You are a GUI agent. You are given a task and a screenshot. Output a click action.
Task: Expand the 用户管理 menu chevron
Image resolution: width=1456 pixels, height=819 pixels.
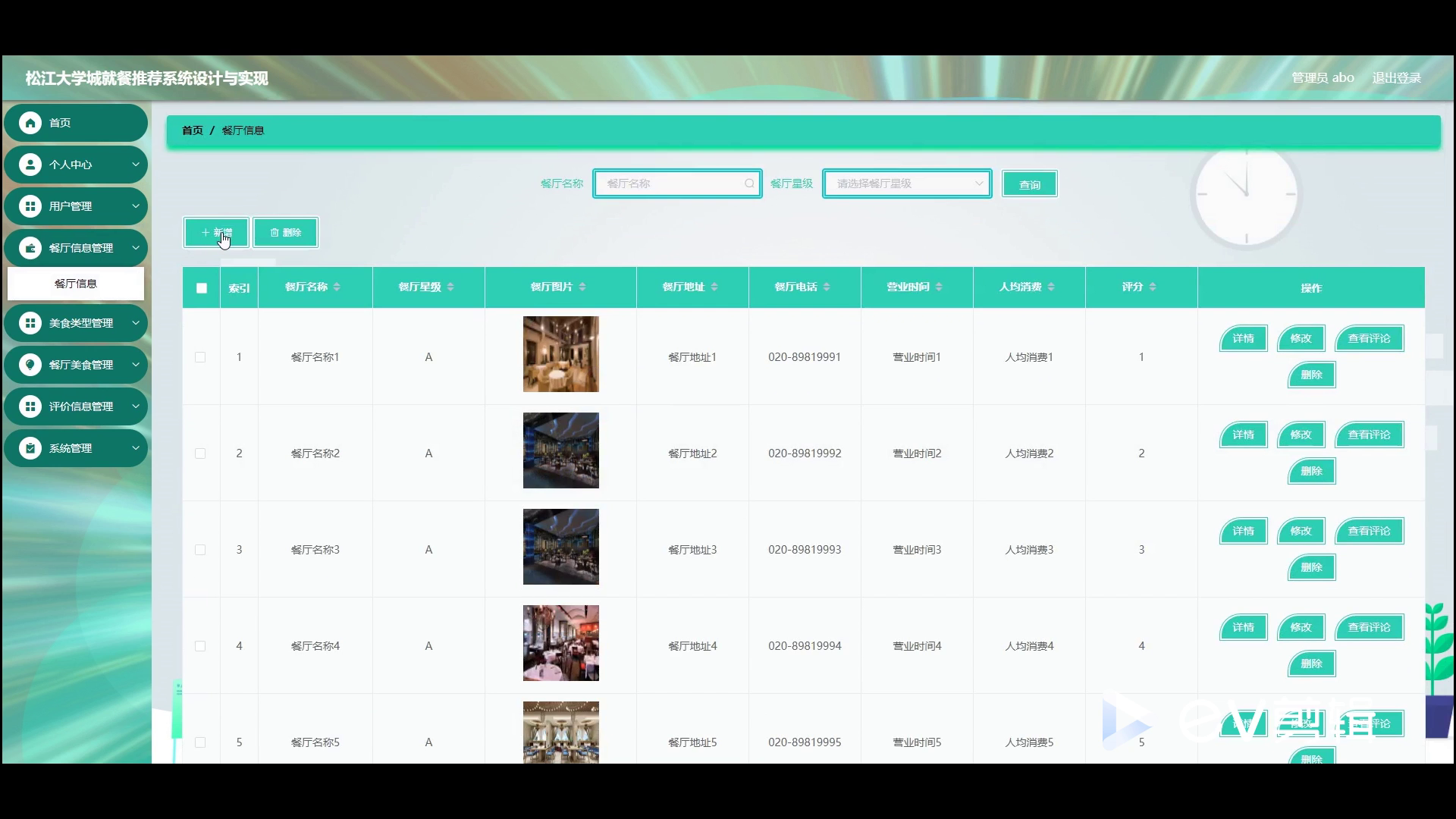click(x=136, y=206)
